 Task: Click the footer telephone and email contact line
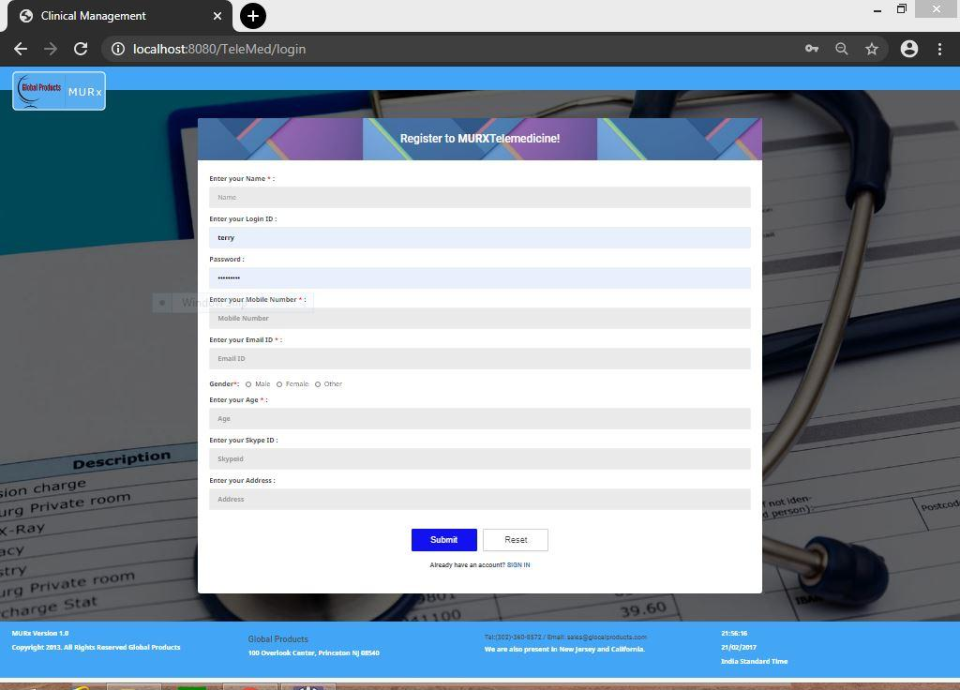pos(566,637)
